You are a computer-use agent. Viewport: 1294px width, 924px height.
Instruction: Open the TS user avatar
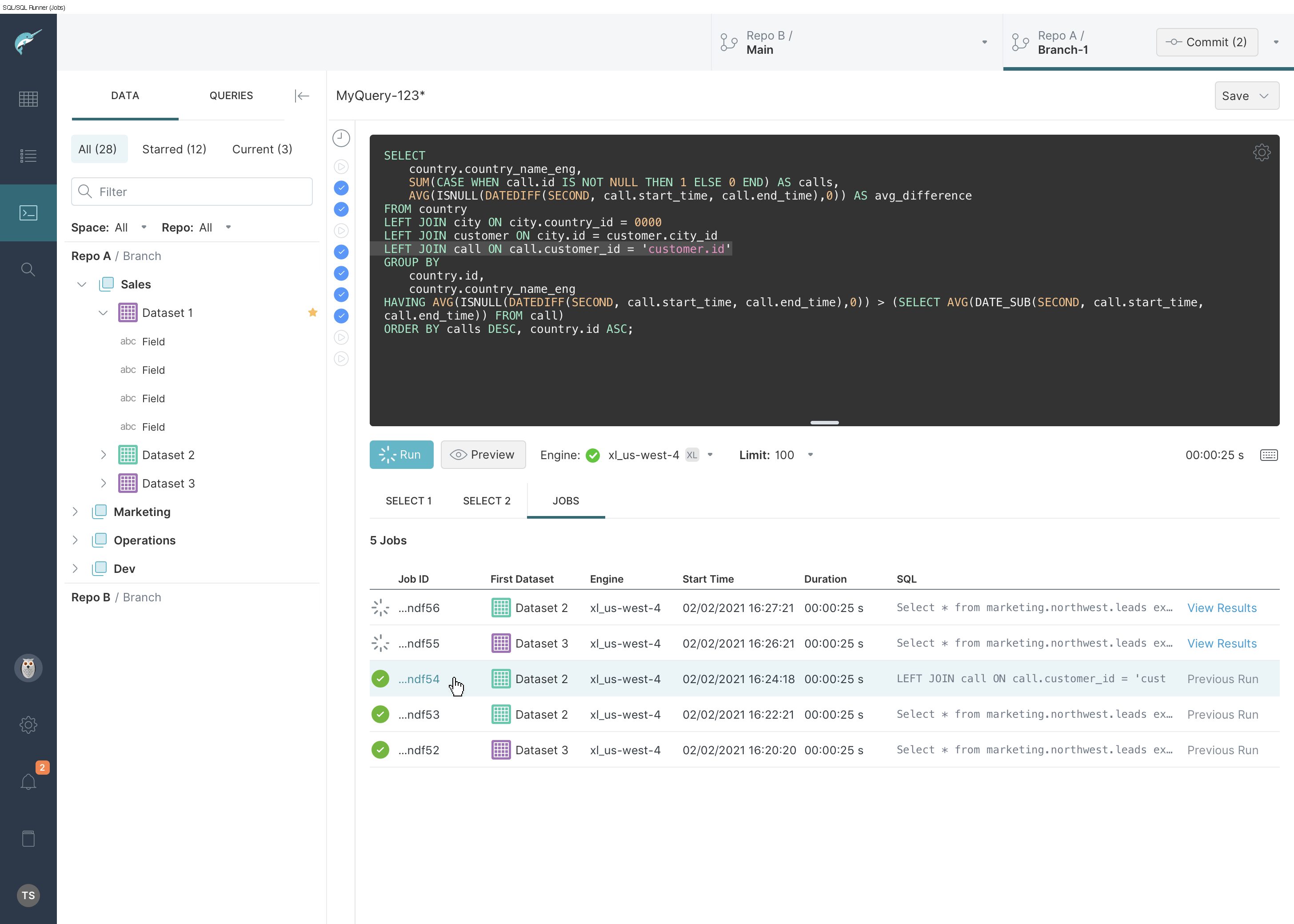pos(28,896)
